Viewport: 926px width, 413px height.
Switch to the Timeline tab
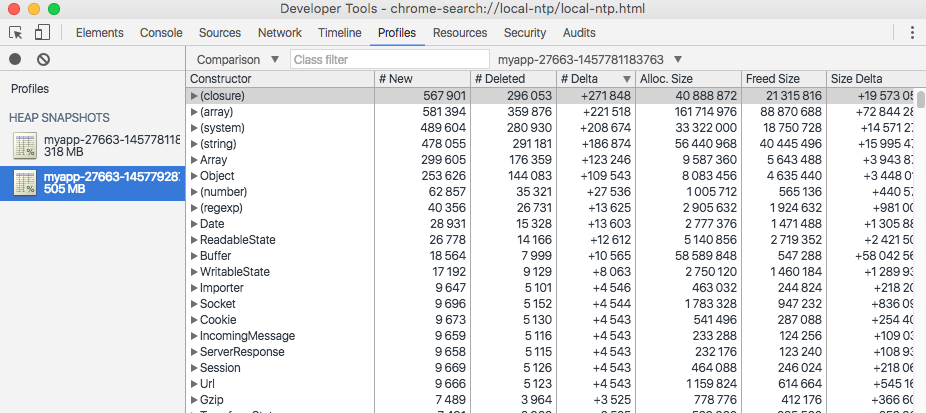tap(339, 33)
